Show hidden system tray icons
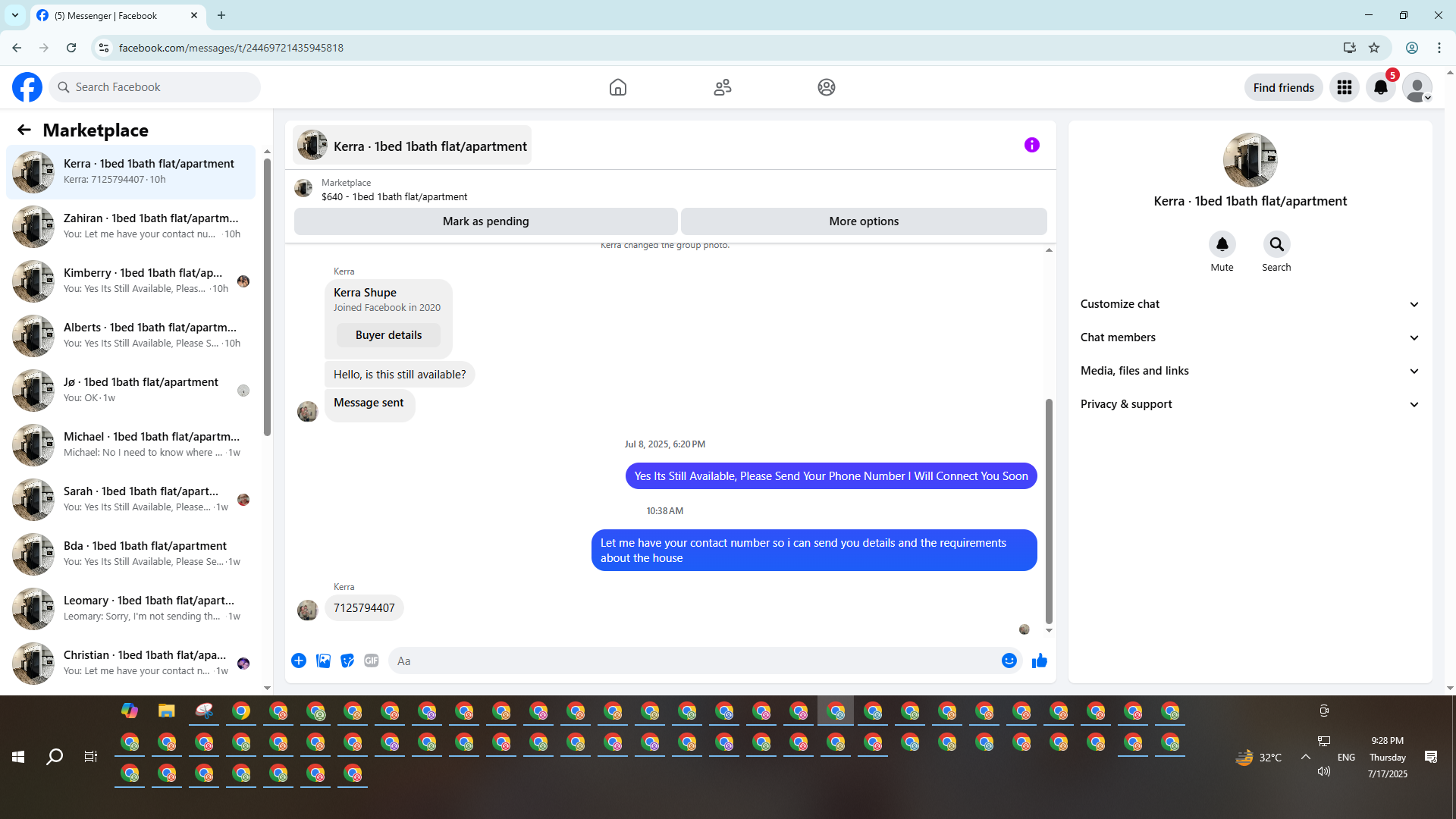Screen dimensions: 1456x819 click(1306, 757)
